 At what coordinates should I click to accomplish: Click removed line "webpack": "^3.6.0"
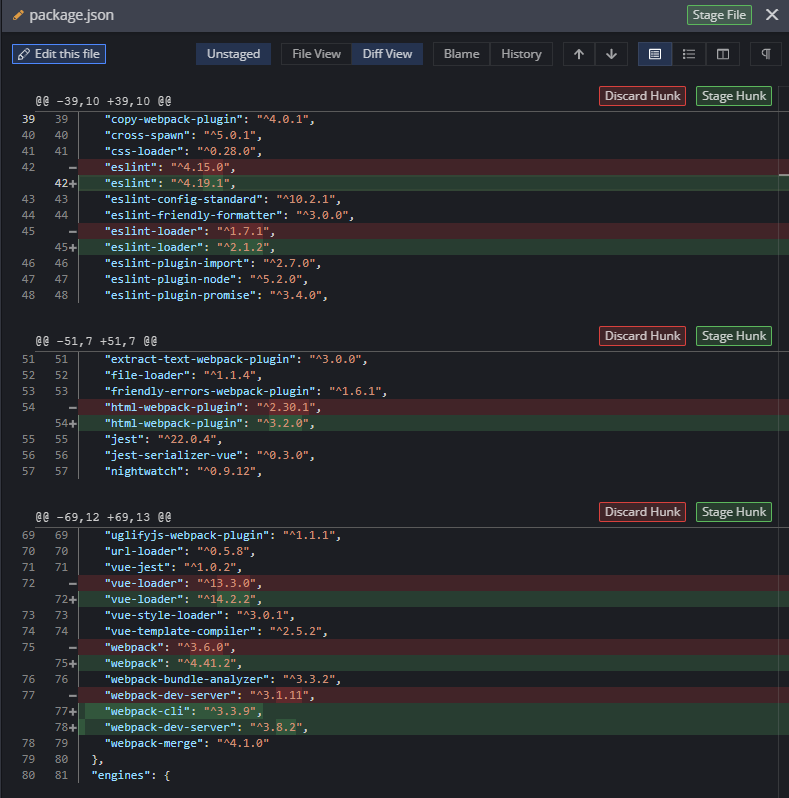click(434, 647)
